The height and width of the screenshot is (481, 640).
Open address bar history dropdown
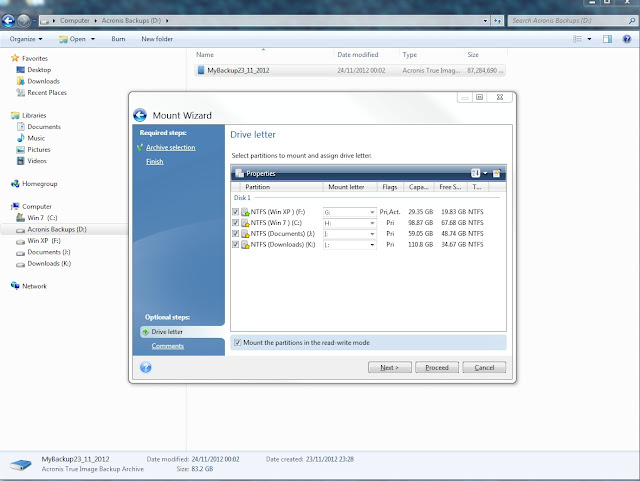point(485,20)
